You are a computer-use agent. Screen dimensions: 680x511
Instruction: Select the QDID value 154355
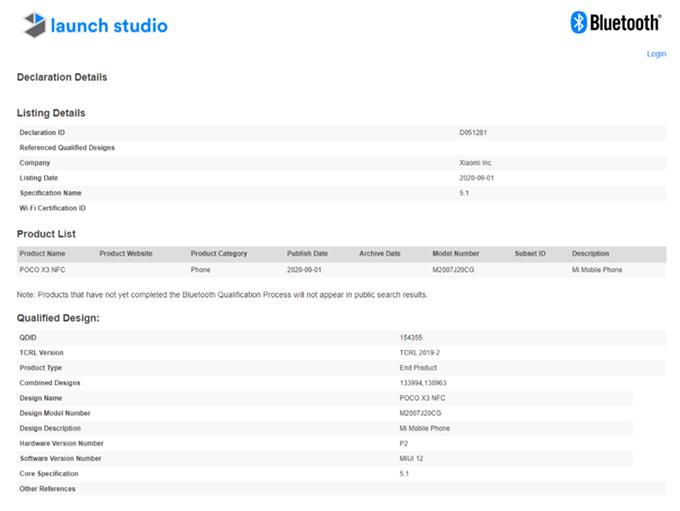(x=411, y=337)
